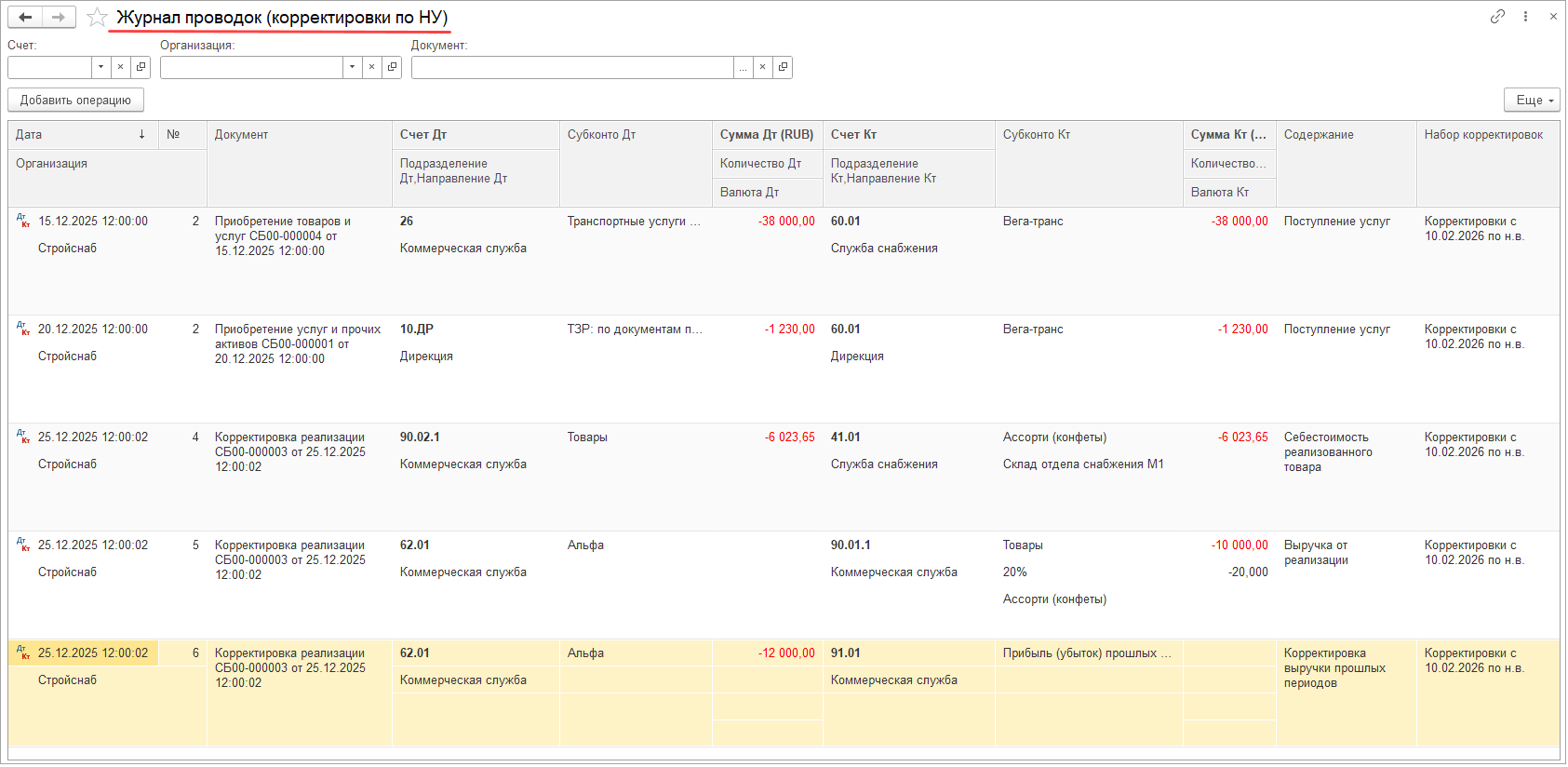Expand the Счет dropdown list
The width and height of the screenshot is (1568, 767).
coord(101,67)
